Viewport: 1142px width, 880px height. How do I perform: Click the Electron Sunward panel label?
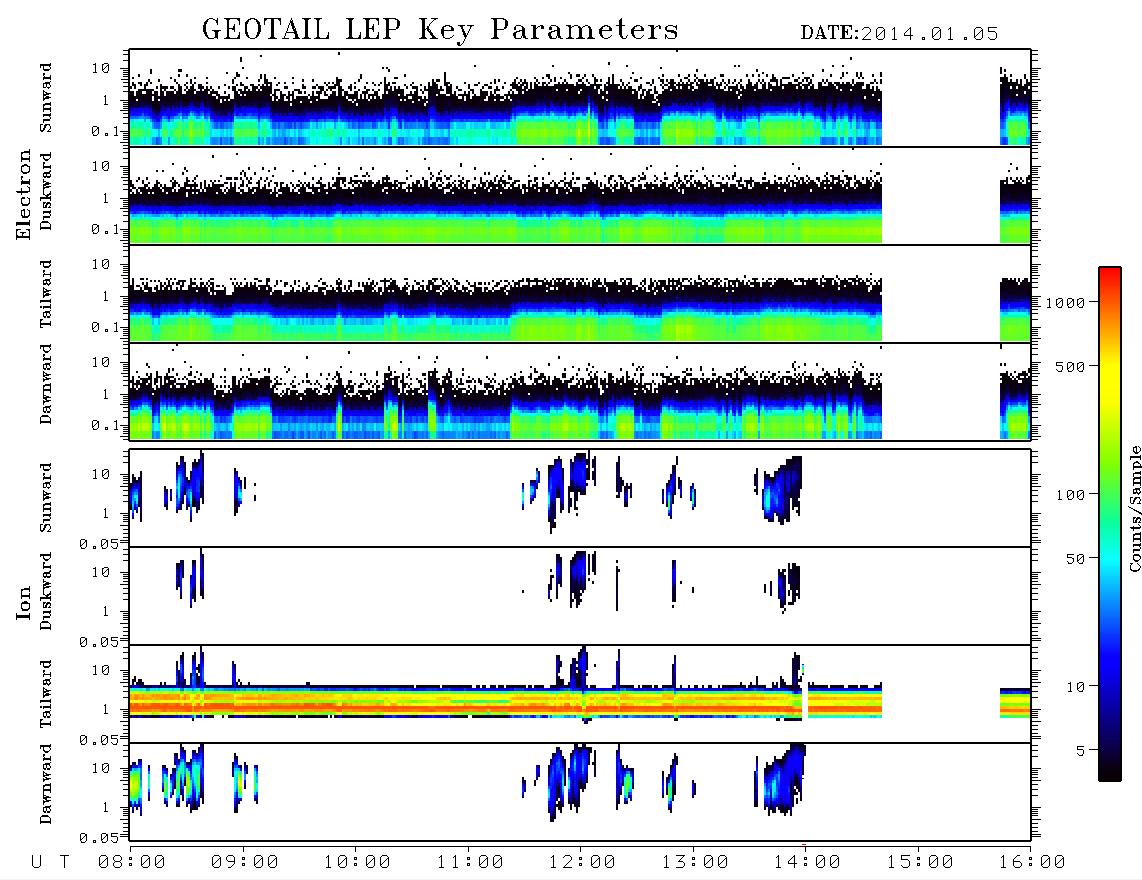coord(46,98)
